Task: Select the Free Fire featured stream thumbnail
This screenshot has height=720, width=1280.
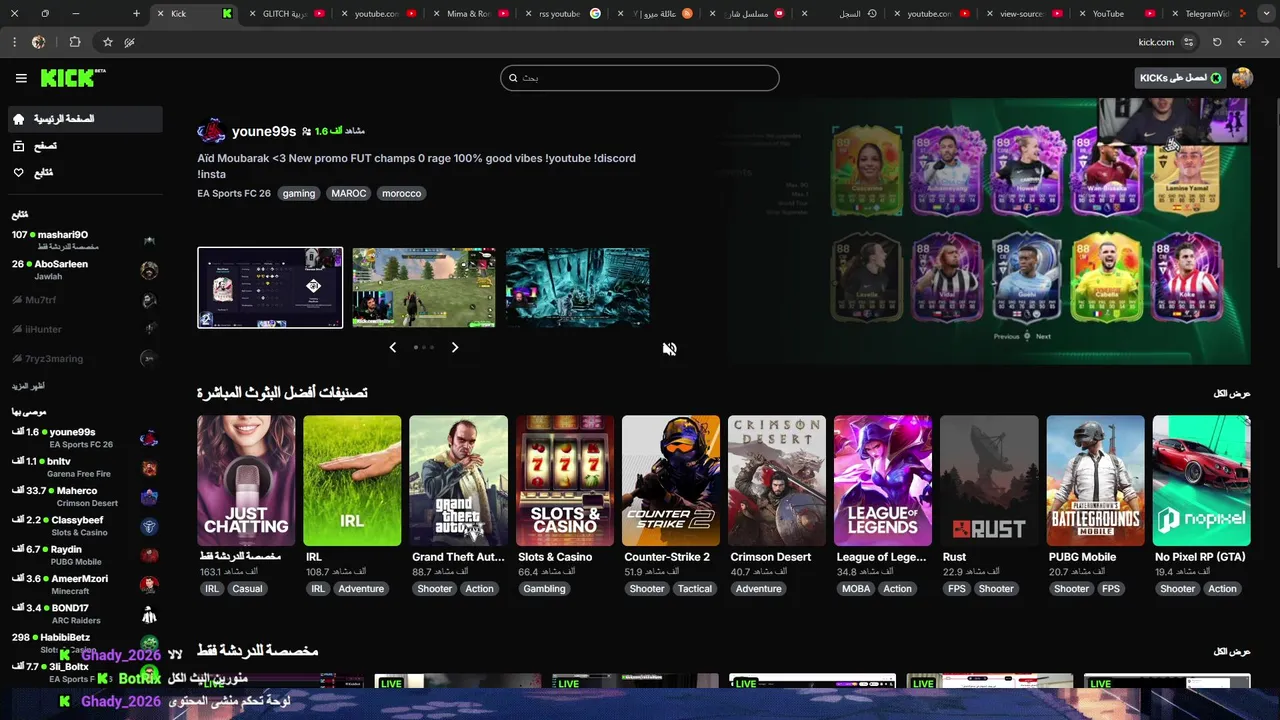Action: point(424,288)
